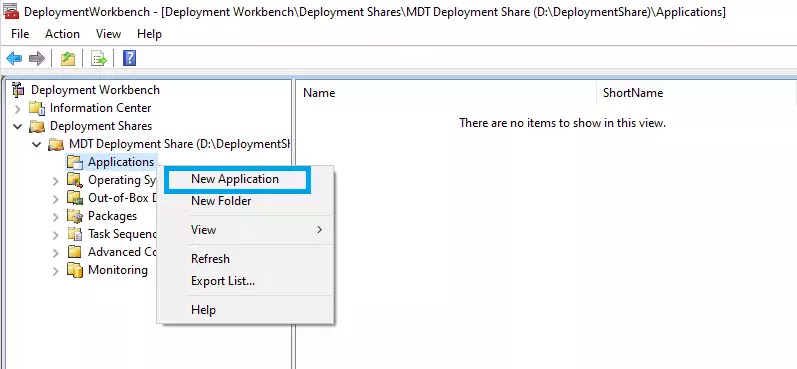
Task: Click the Deployment Shares folder icon
Action: pyautogui.click(x=37, y=126)
